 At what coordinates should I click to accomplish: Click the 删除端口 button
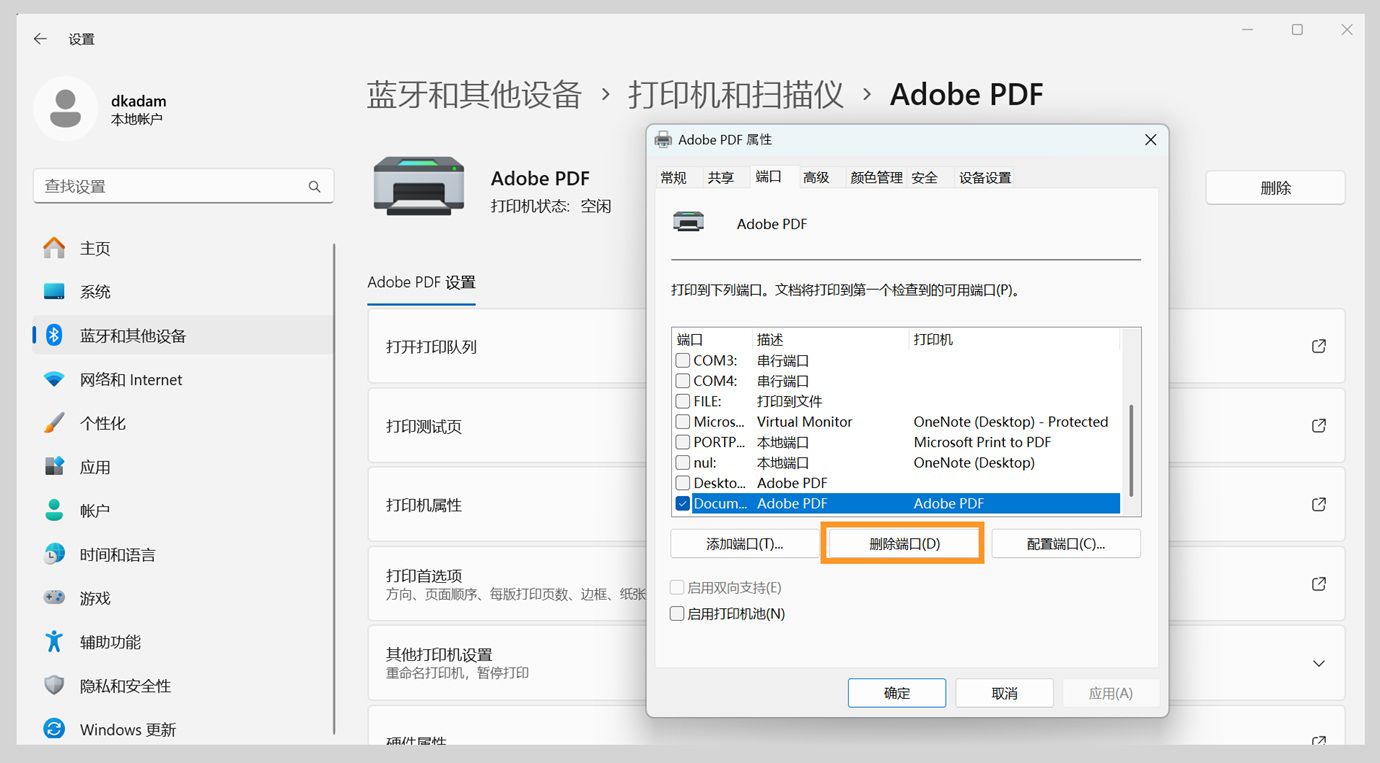click(x=902, y=542)
